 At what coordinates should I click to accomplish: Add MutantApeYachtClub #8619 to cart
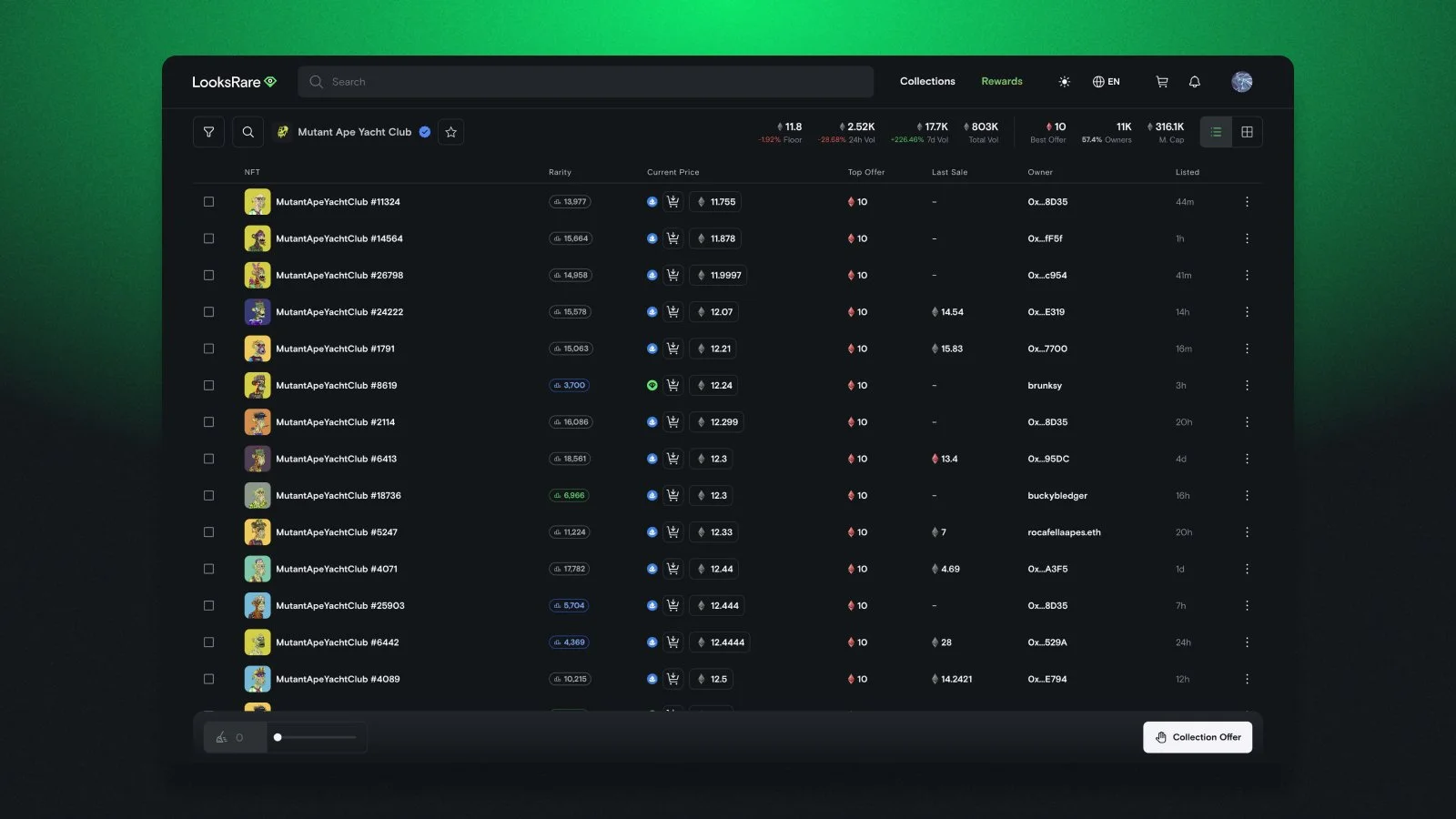[672, 385]
